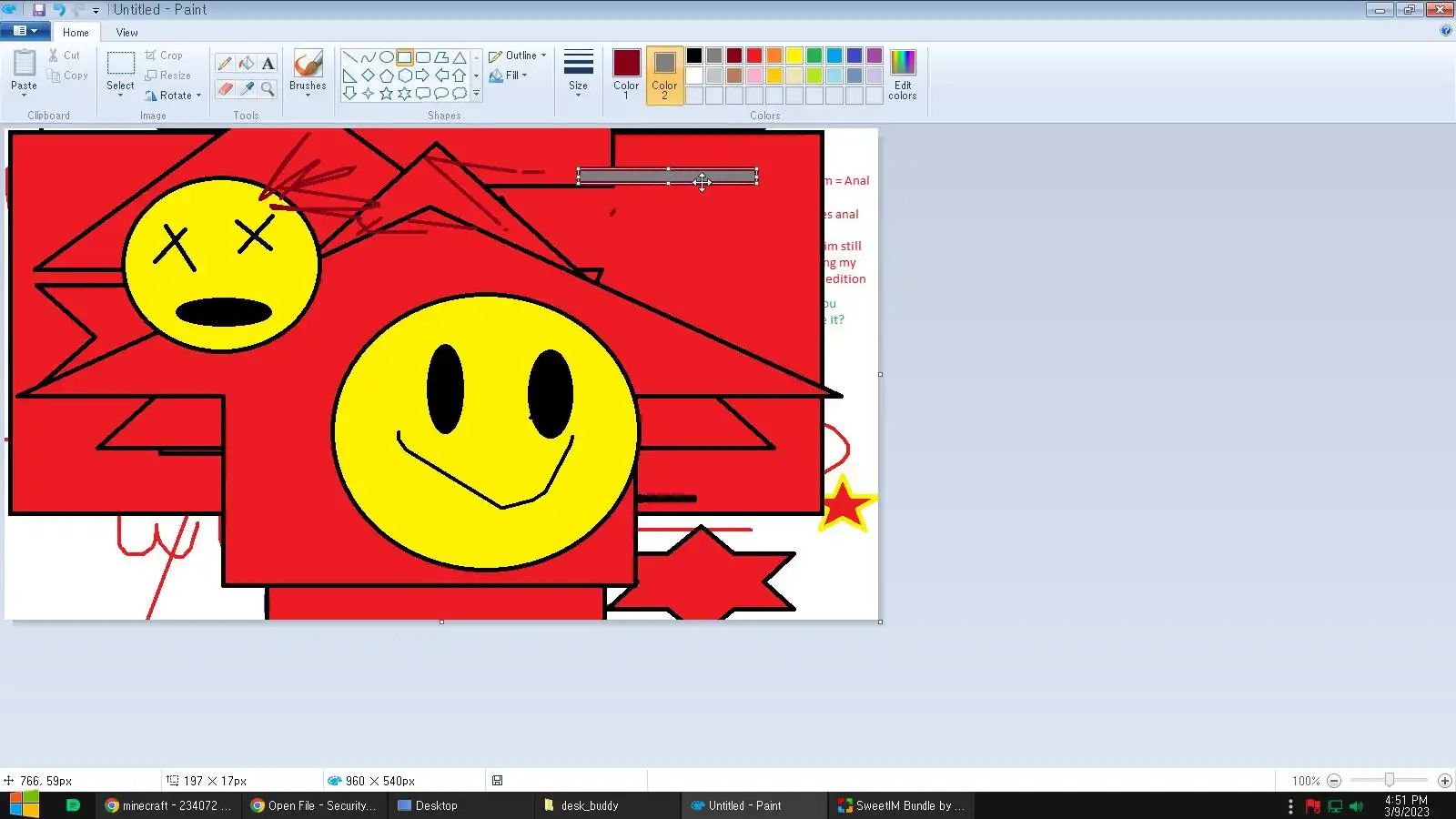The height and width of the screenshot is (819, 1456).
Task: Open the shape Outline dropdown
Action: pos(518,56)
